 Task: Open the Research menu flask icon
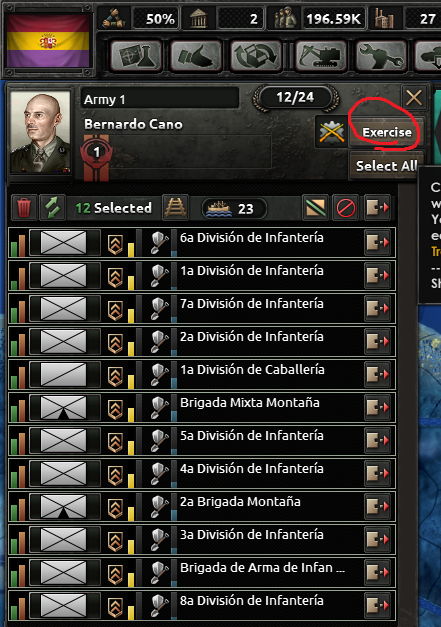pos(136,56)
